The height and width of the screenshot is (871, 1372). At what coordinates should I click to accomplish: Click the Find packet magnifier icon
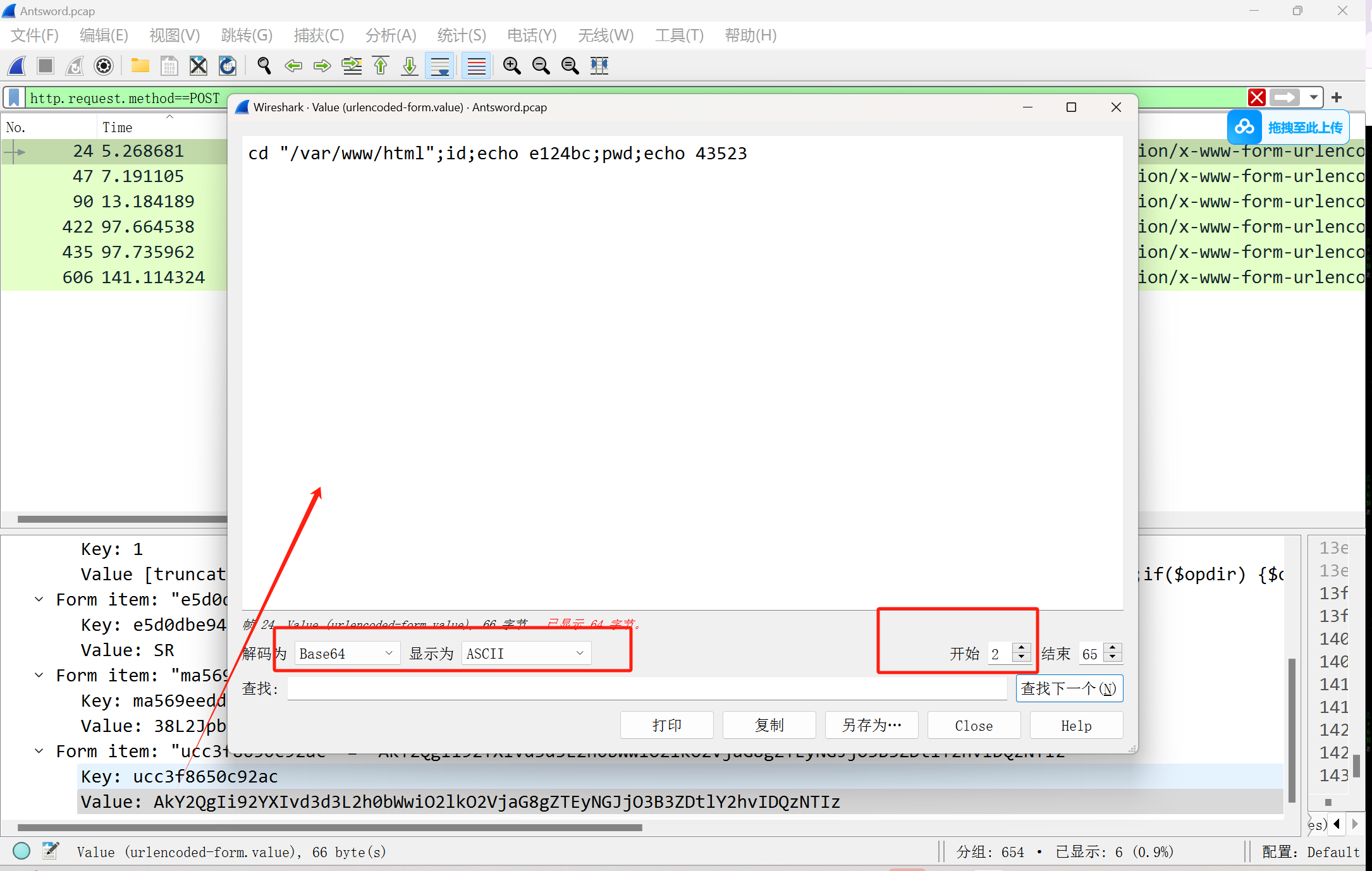pyautogui.click(x=264, y=66)
